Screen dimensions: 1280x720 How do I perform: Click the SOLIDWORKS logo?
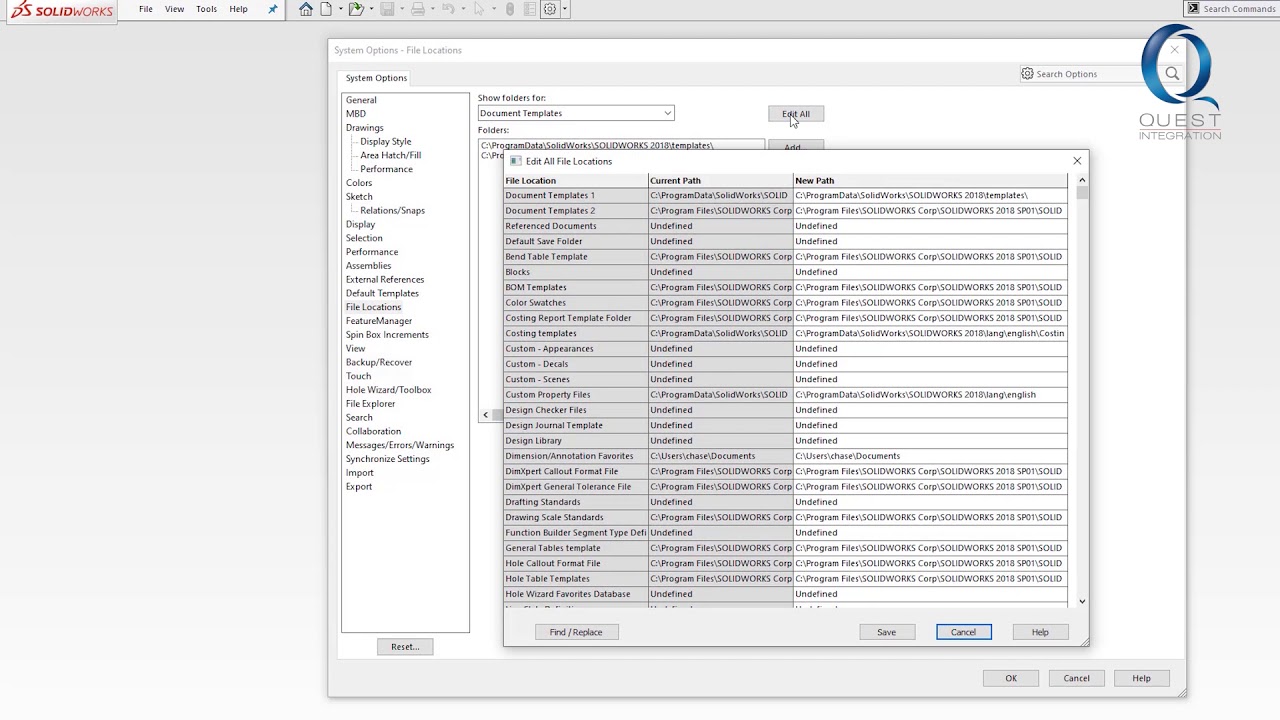pos(60,10)
